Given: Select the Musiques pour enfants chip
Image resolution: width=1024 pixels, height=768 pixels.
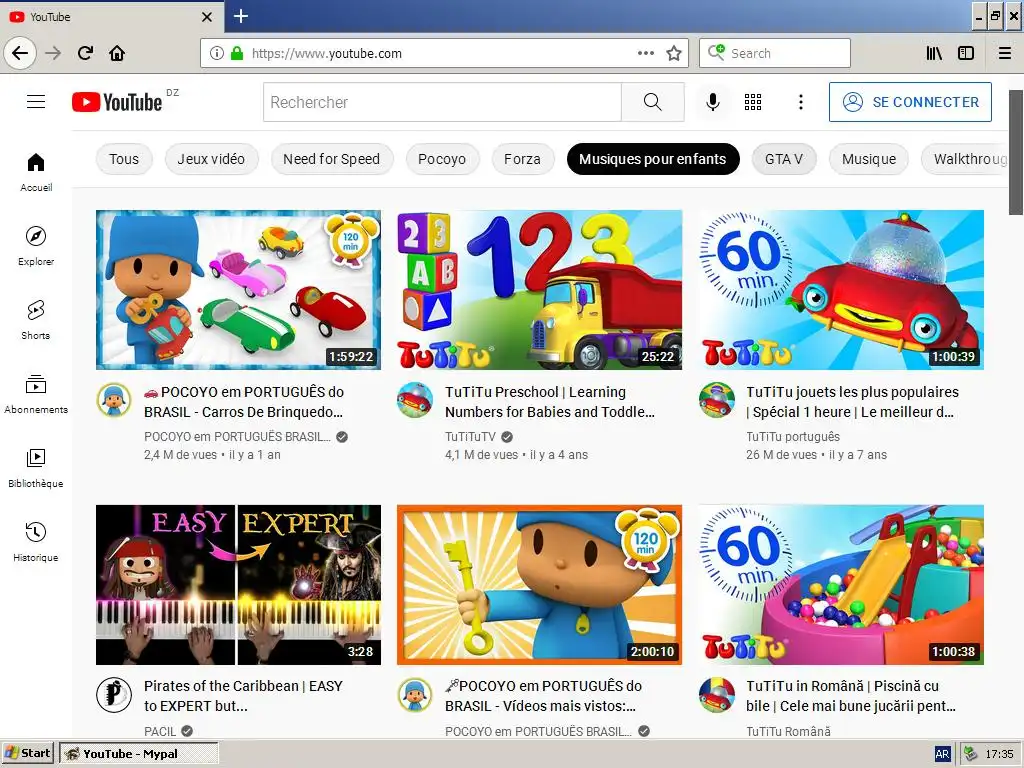Looking at the screenshot, I should pos(653,159).
